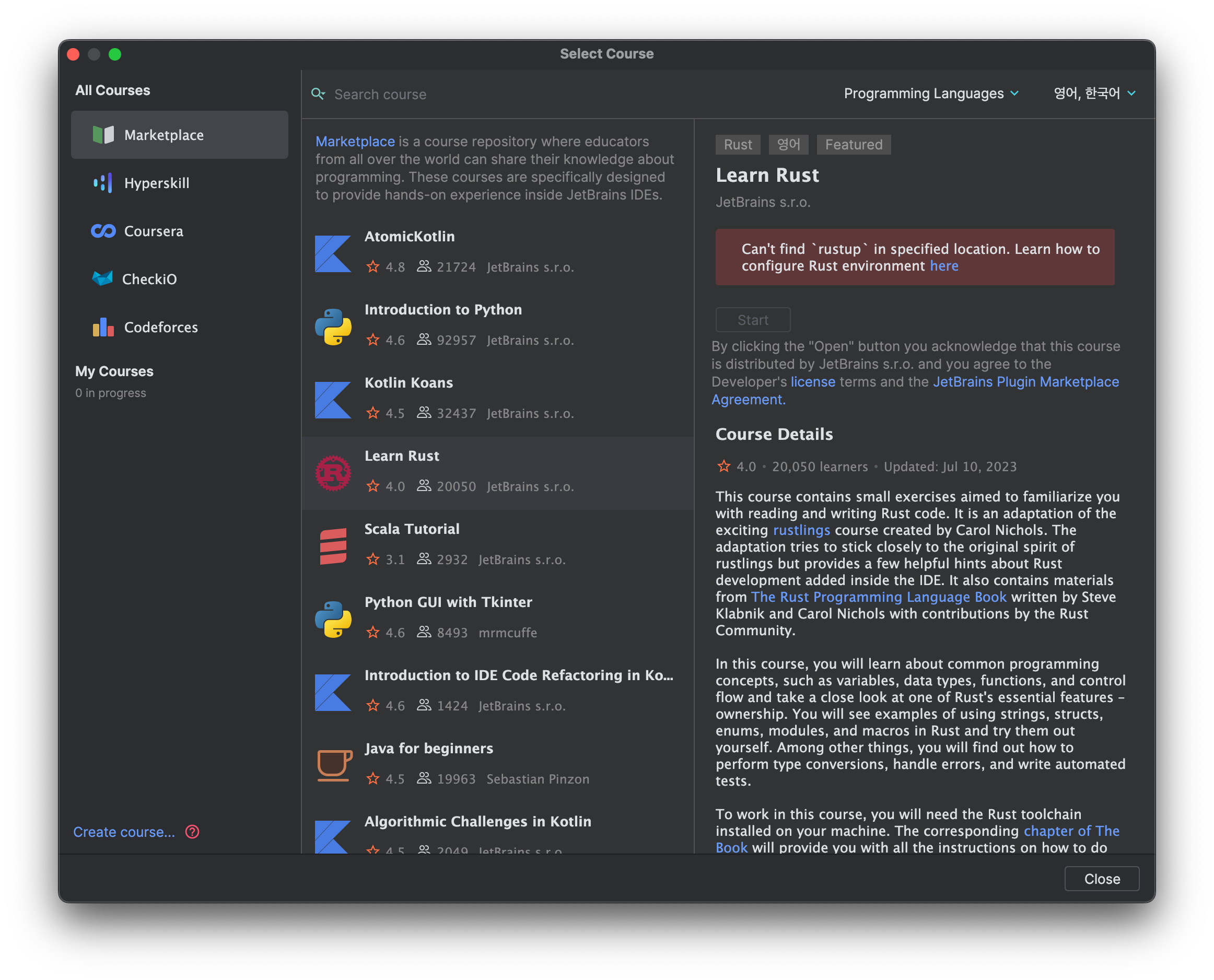Click the Create course... link
Viewport: 1214px width, 980px height.
click(x=124, y=832)
